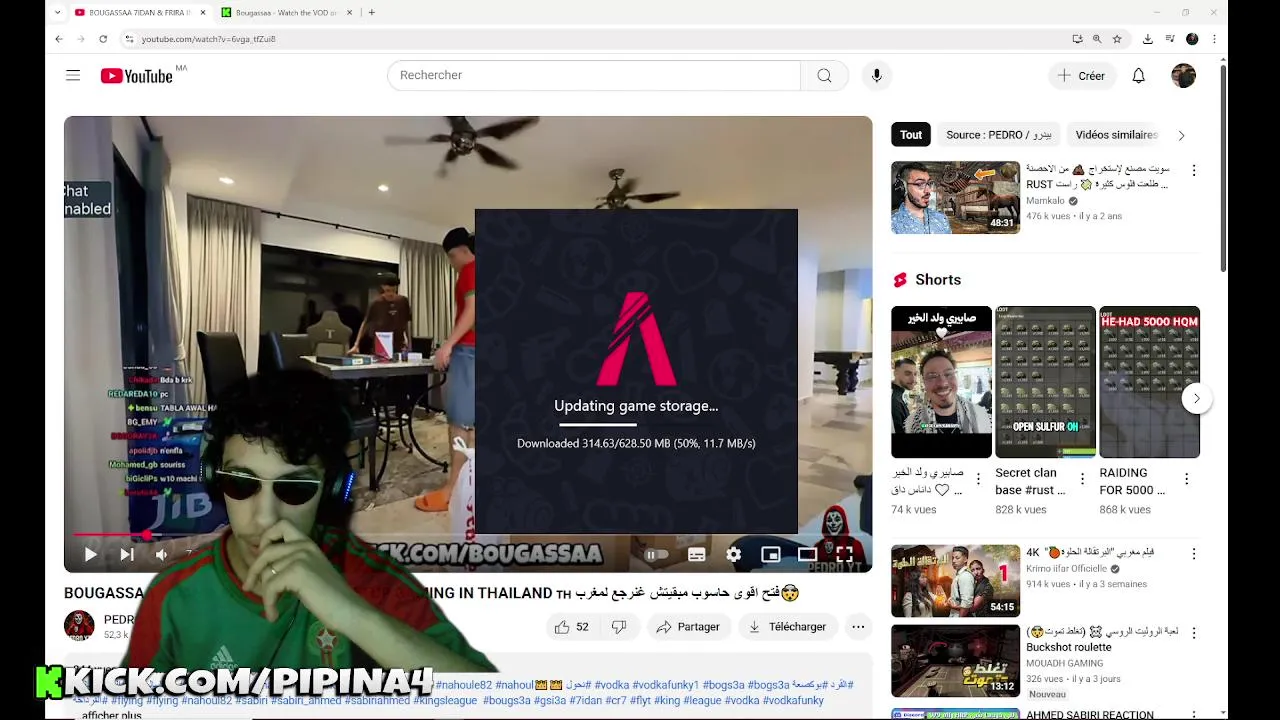Open the browser zoom magnifier icon
1280x720 pixels.
[x=1097, y=39]
